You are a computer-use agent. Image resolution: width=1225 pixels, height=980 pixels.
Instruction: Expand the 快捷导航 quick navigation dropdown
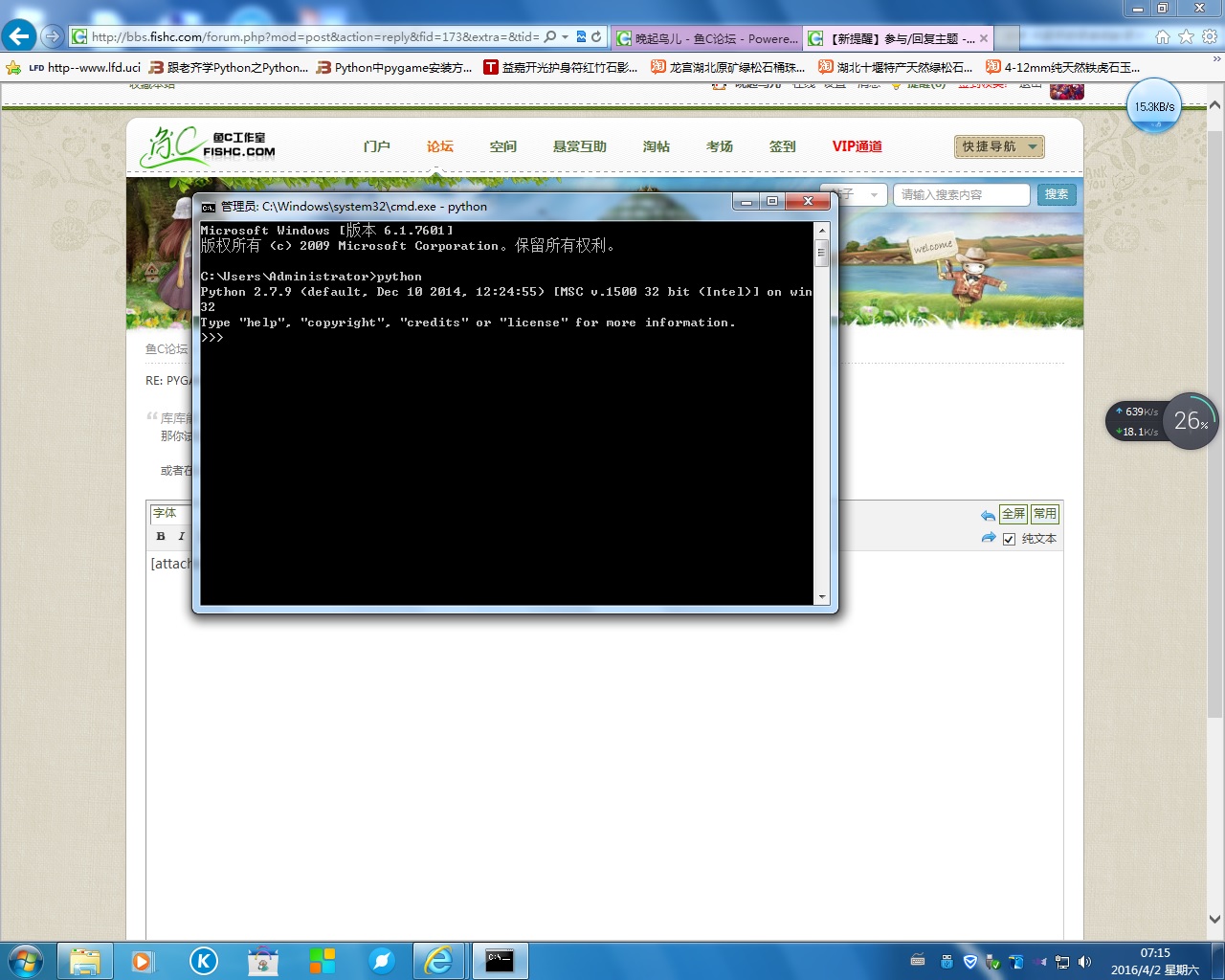(x=999, y=146)
